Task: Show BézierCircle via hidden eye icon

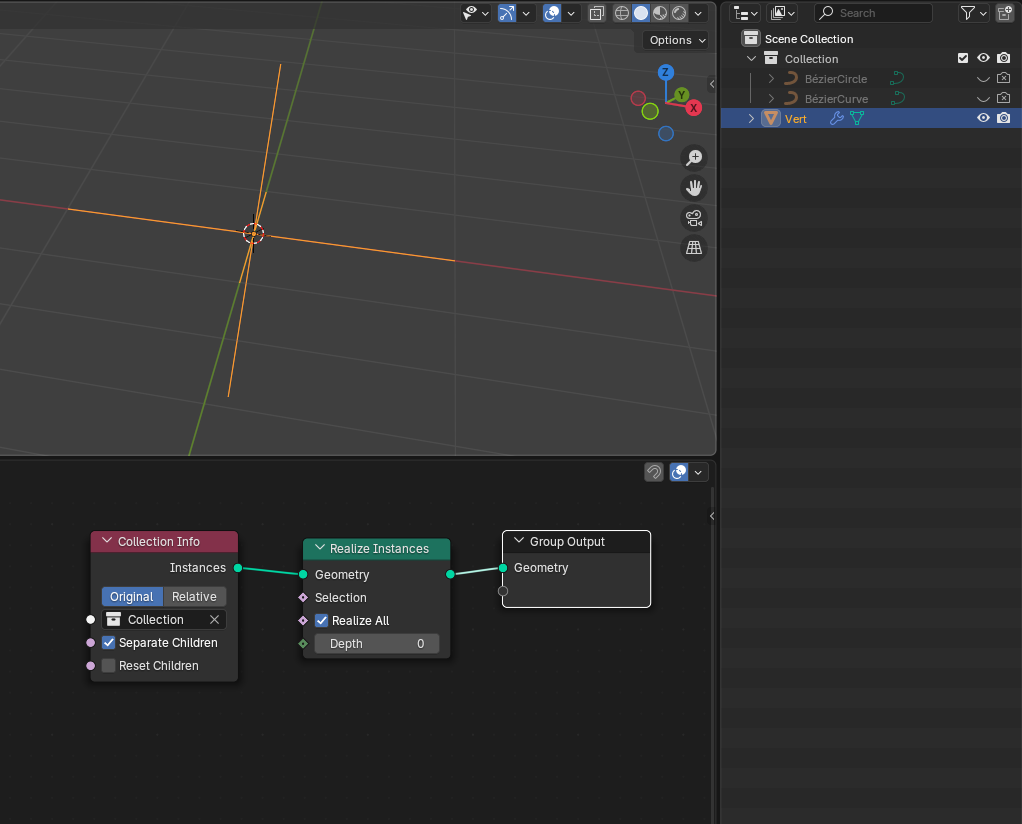Action: pyautogui.click(x=983, y=79)
